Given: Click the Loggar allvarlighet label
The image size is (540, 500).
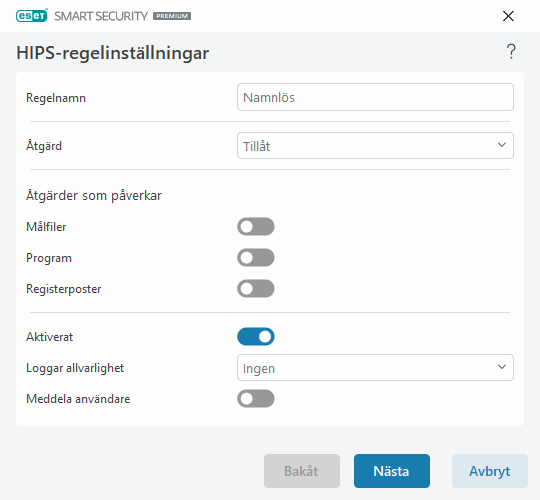Looking at the screenshot, I should coord(75,368).
